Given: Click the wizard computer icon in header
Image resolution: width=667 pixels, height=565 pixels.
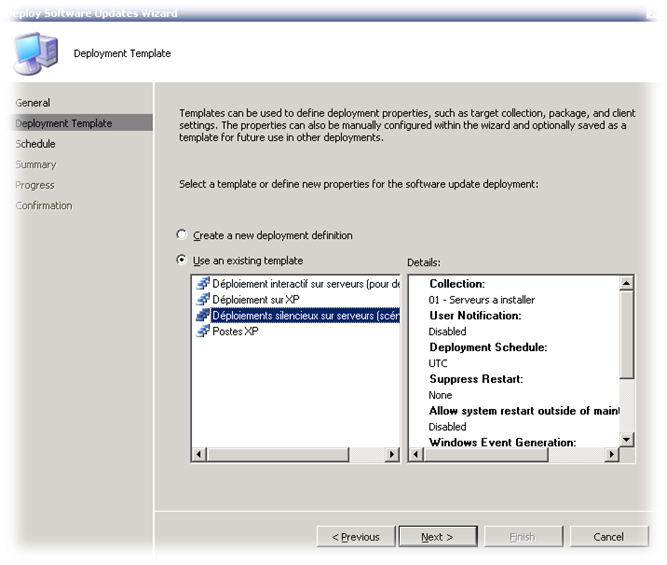Looking at the screenshot, I should [35, 52].
